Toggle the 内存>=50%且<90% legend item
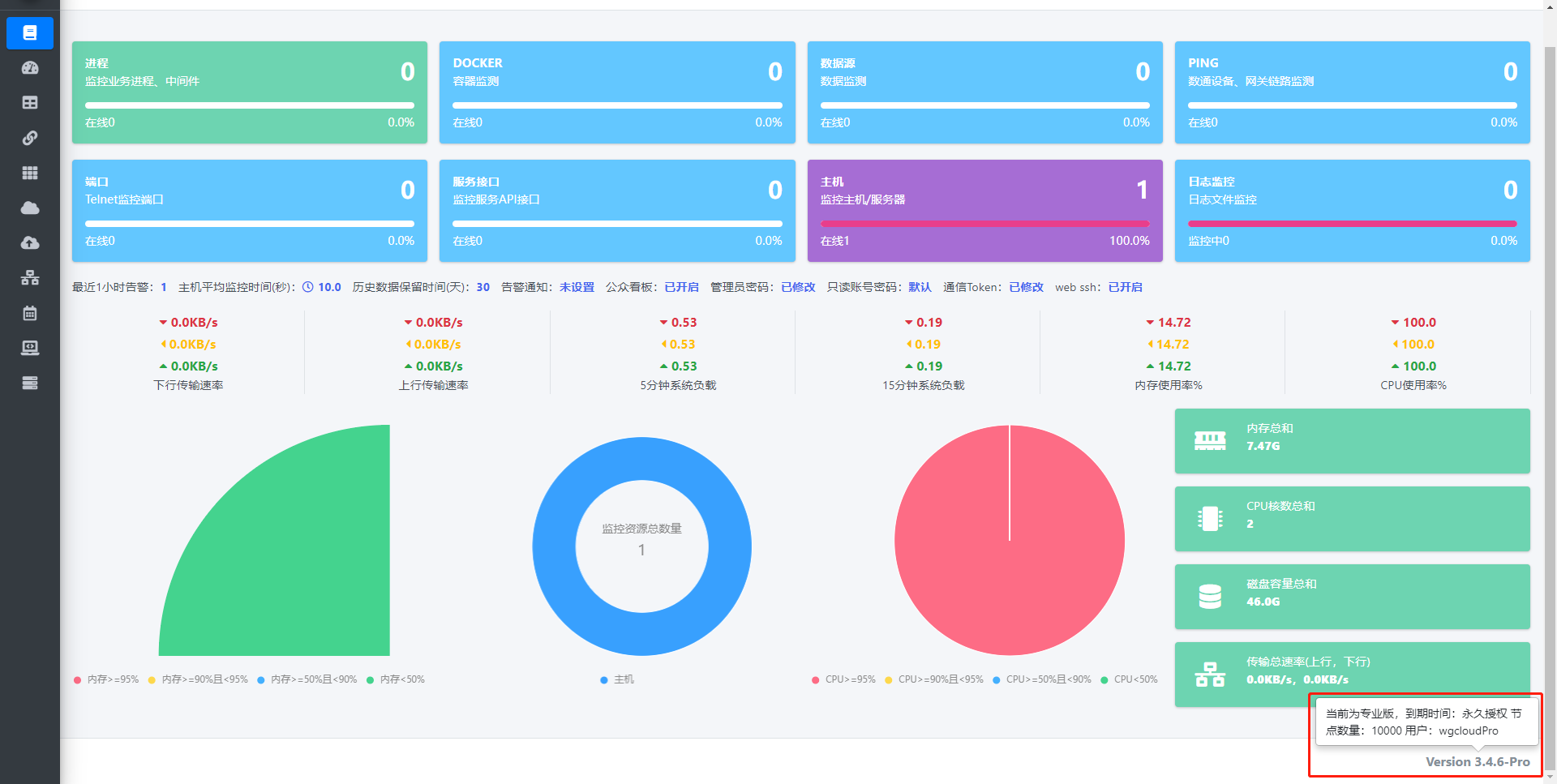1557x784 pixels. [307, 679]
